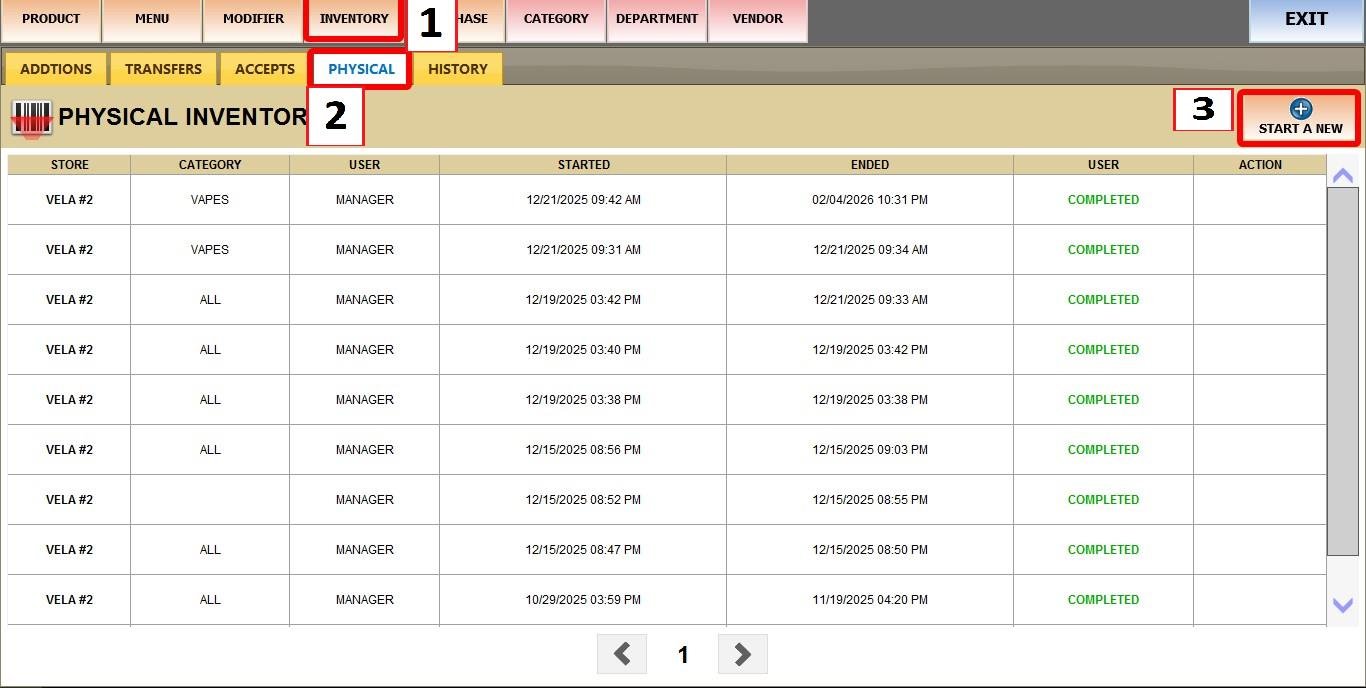
Task: Open the Menu section
Action: point(152,19)
